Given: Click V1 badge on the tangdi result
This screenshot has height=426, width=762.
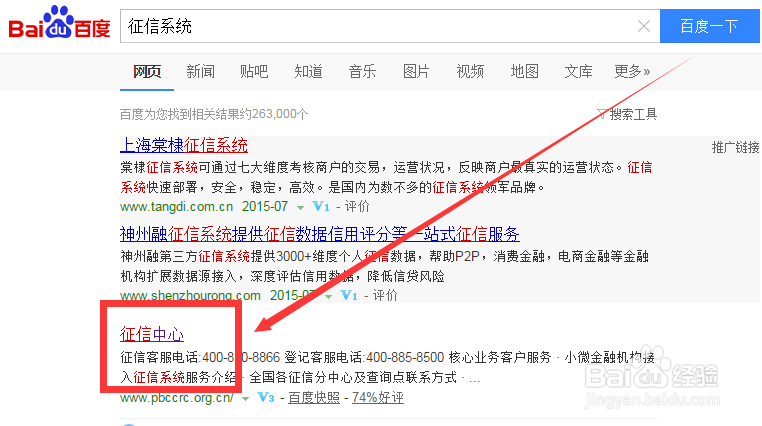Looking at the screenshot, I should [321, 206].
